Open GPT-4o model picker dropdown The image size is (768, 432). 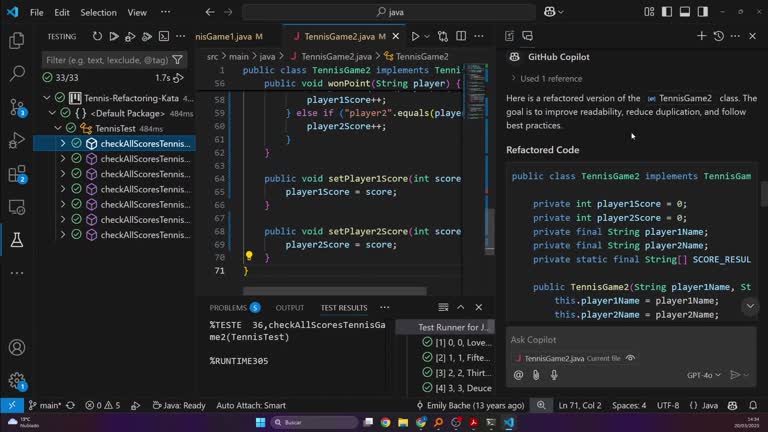point(704,375)
